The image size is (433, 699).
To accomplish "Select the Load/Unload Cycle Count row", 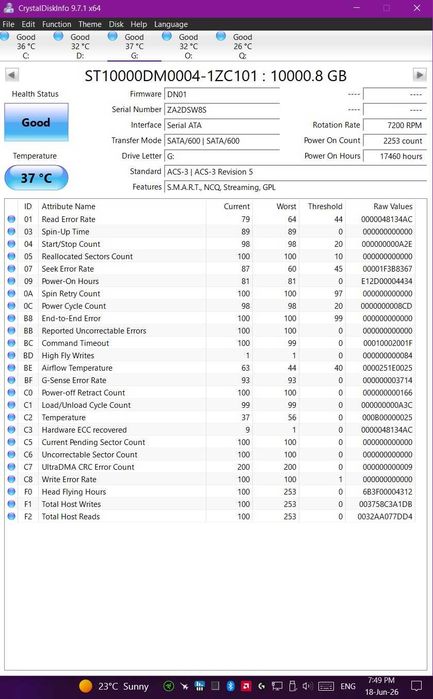I will click(x=210, y=405).
